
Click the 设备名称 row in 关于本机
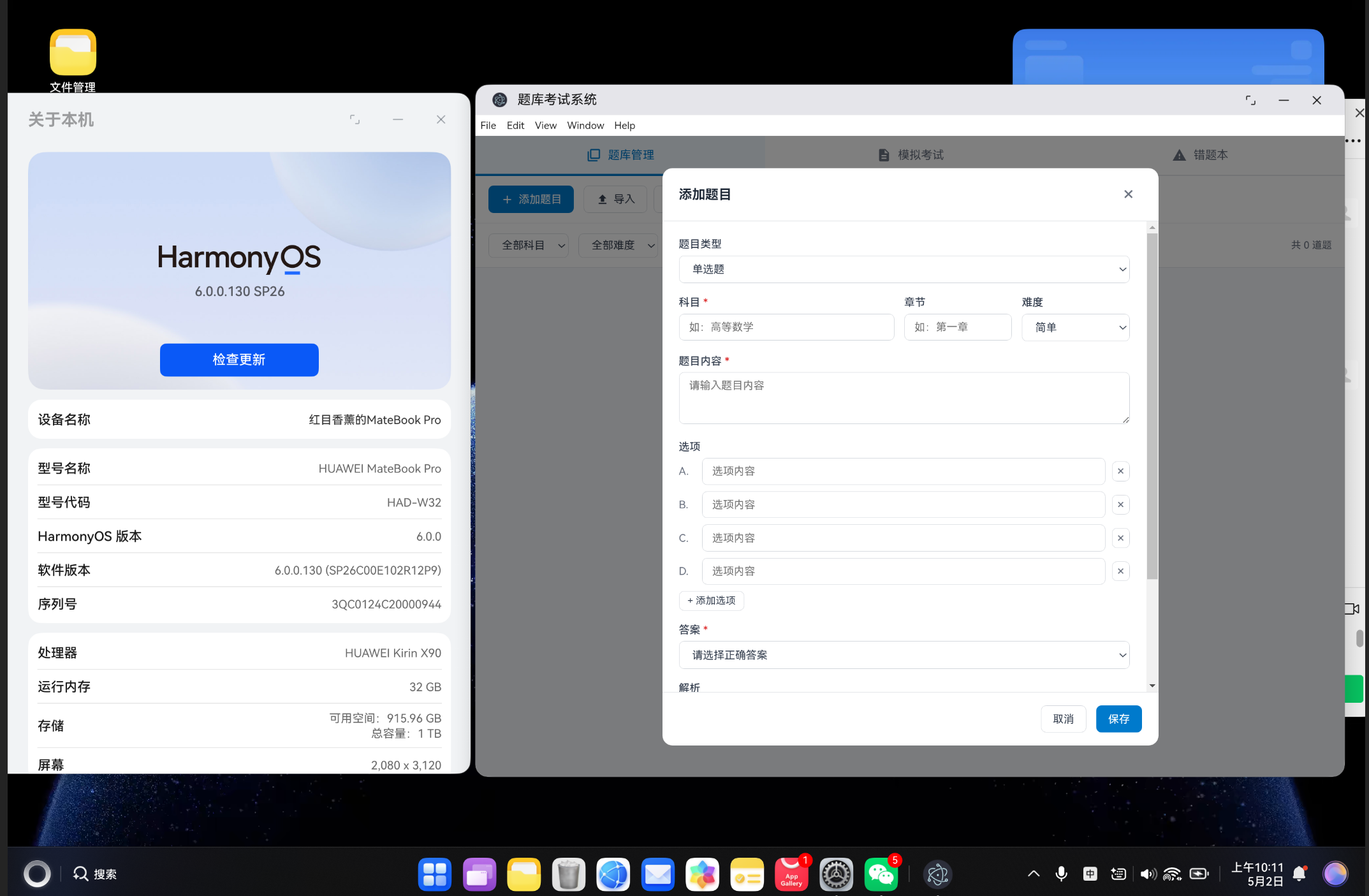click(x=239, y=420)
